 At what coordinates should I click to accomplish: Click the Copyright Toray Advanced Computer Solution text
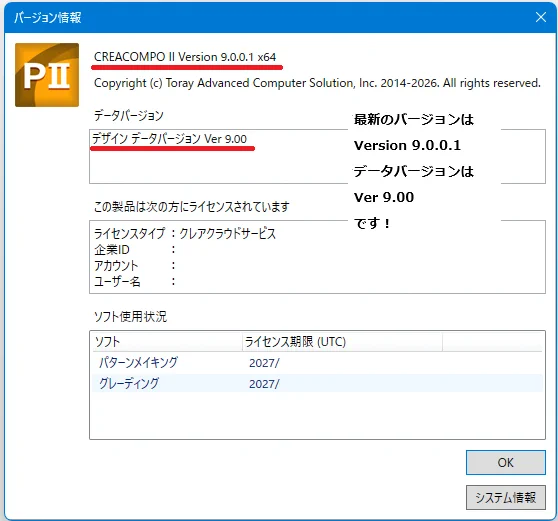(x=317, y=83)
